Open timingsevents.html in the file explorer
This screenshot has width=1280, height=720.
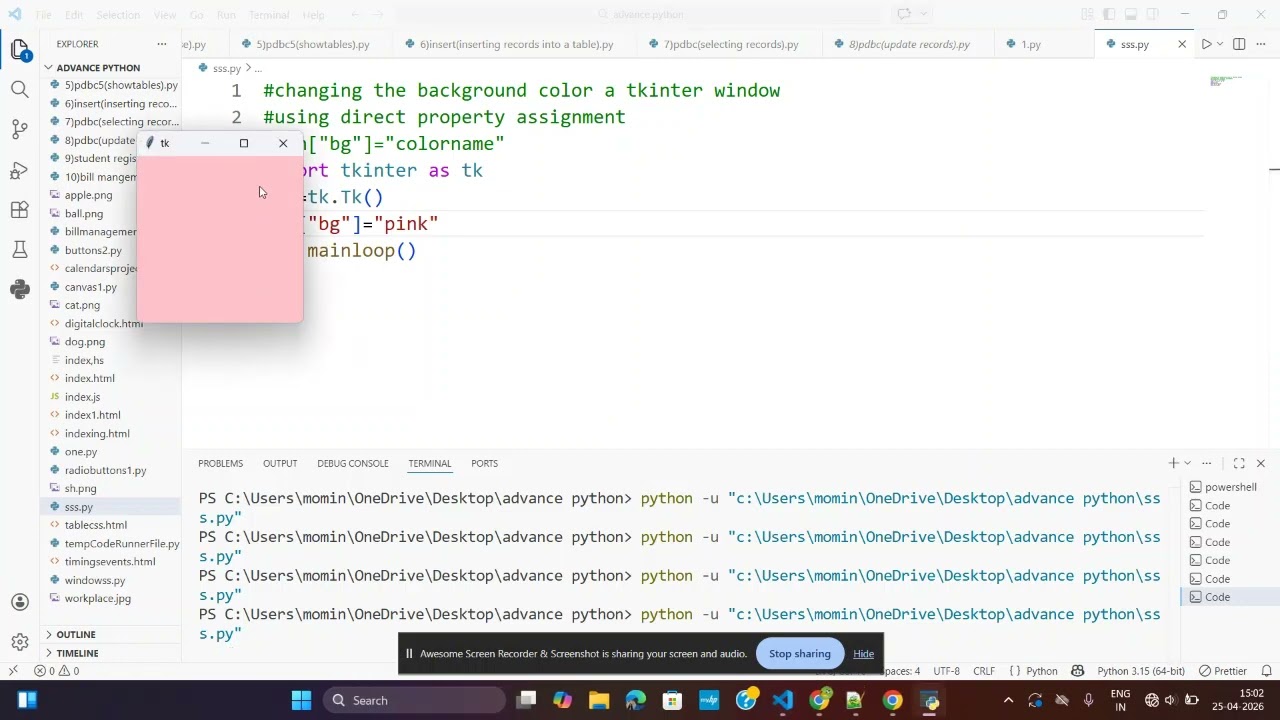[110, 562]
